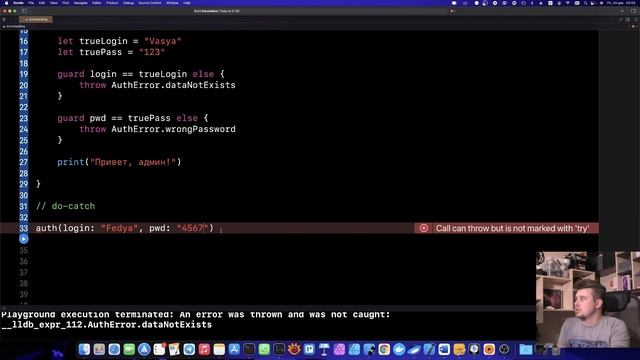
Task: Click on AuthError.dataNotExists in line 20
Action: pos(173,85)
